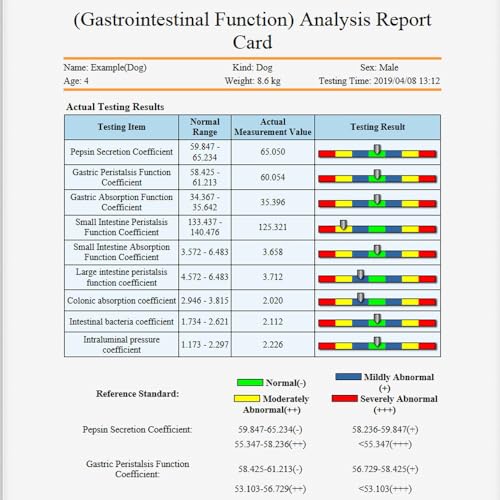Click reference value <55.347(+++)

click(385, 444)
